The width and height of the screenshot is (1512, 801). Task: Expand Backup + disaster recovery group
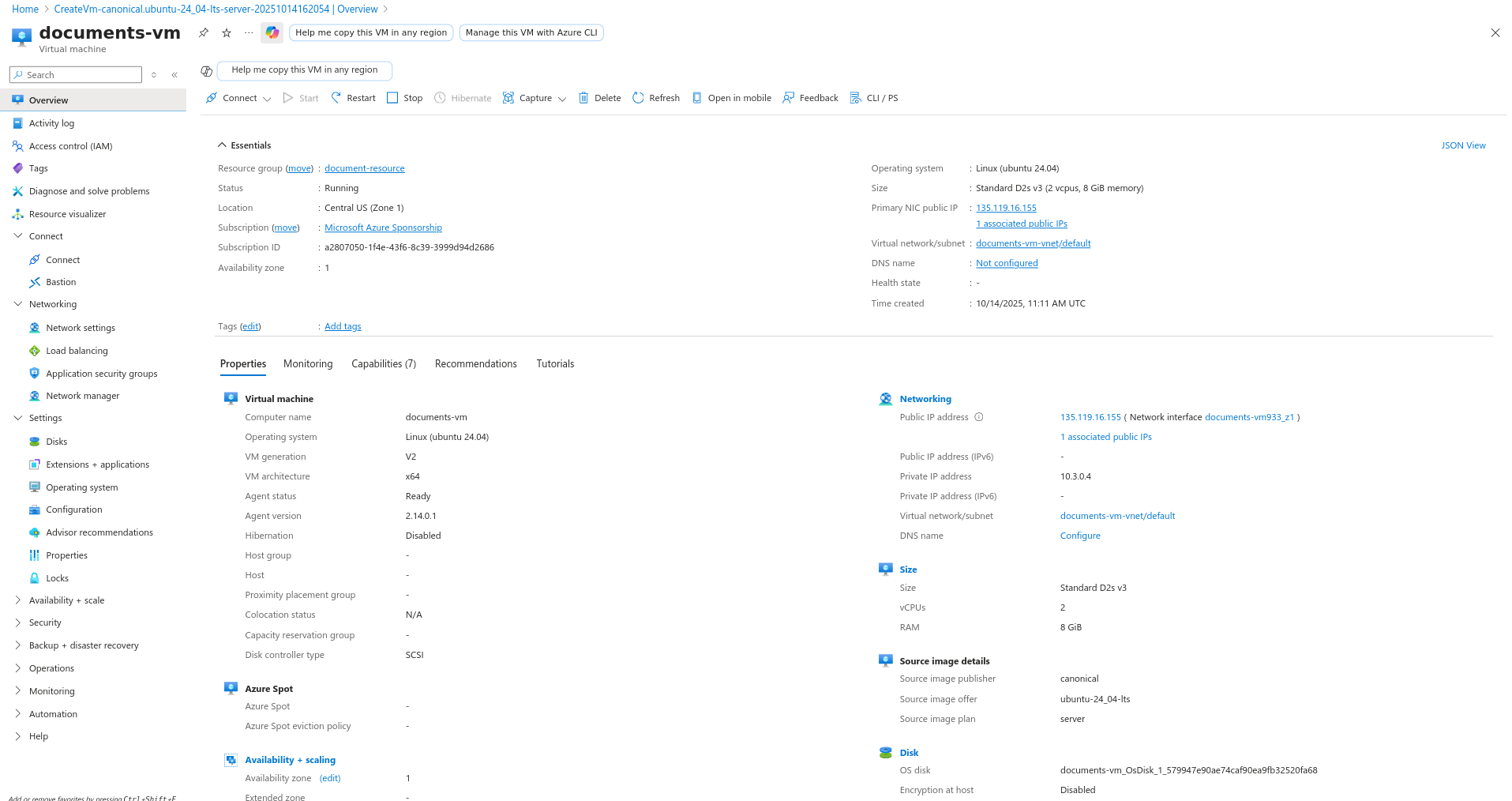point(18,645)
